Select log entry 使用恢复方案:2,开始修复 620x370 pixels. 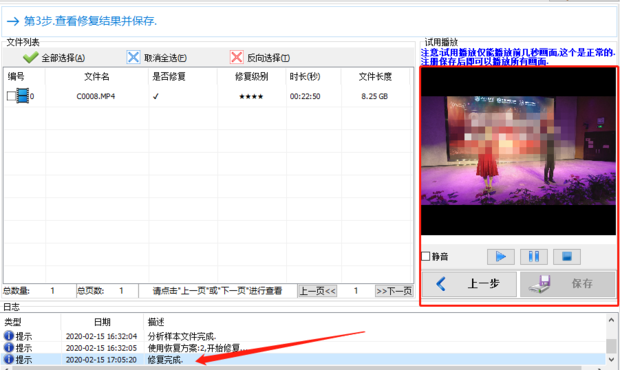tap(197, 348)
